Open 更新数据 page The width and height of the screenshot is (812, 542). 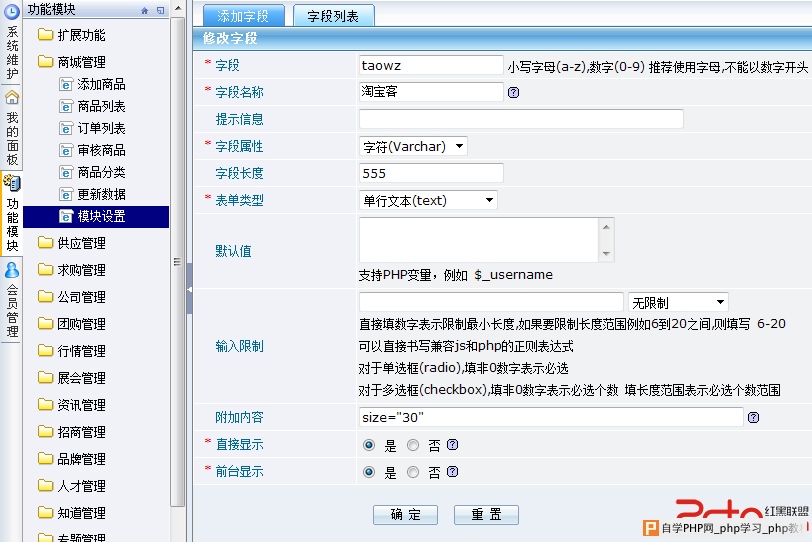tap(92, 195)
